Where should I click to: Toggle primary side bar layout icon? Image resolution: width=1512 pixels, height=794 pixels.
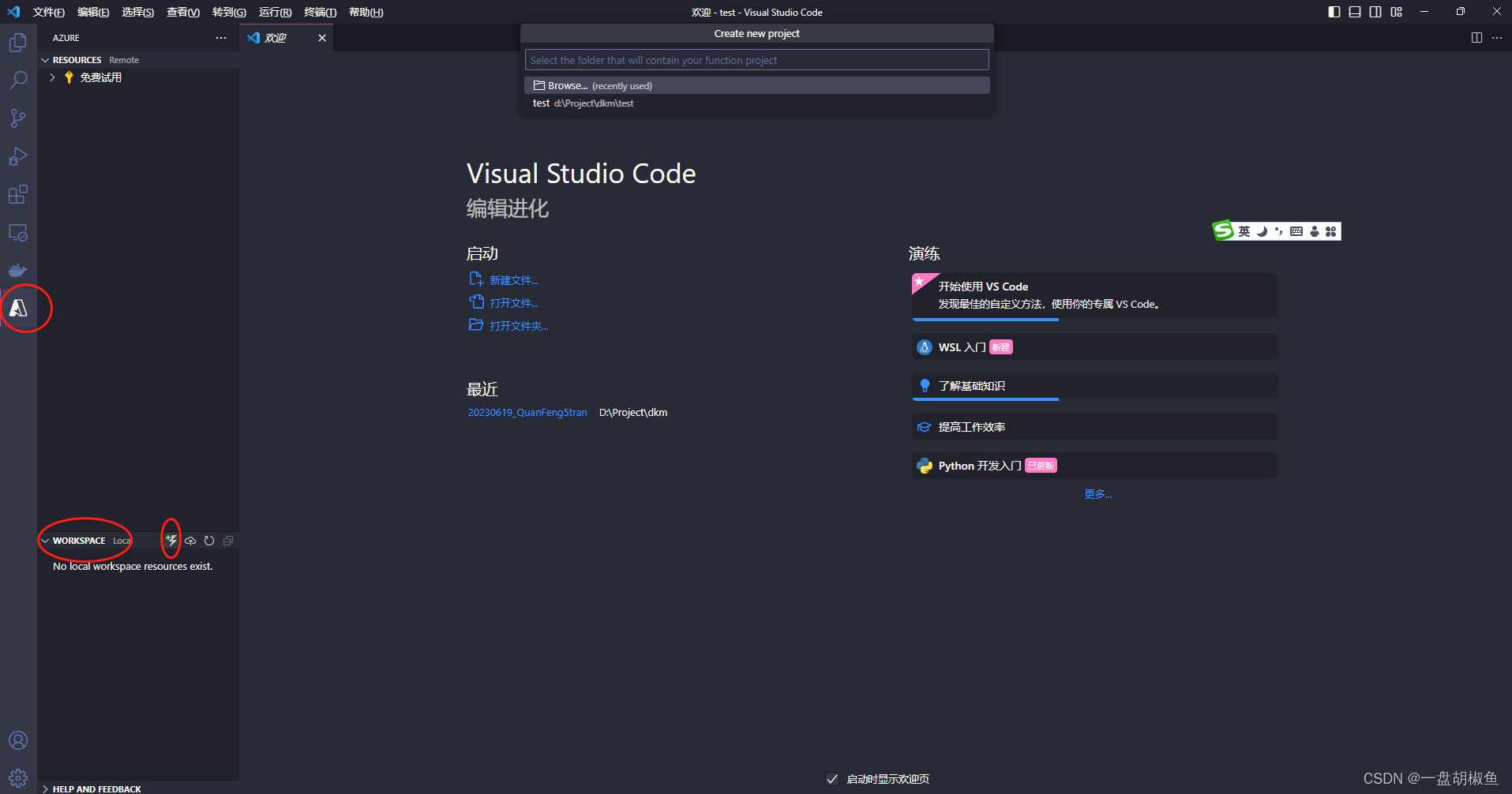[x=1334, y=12]
